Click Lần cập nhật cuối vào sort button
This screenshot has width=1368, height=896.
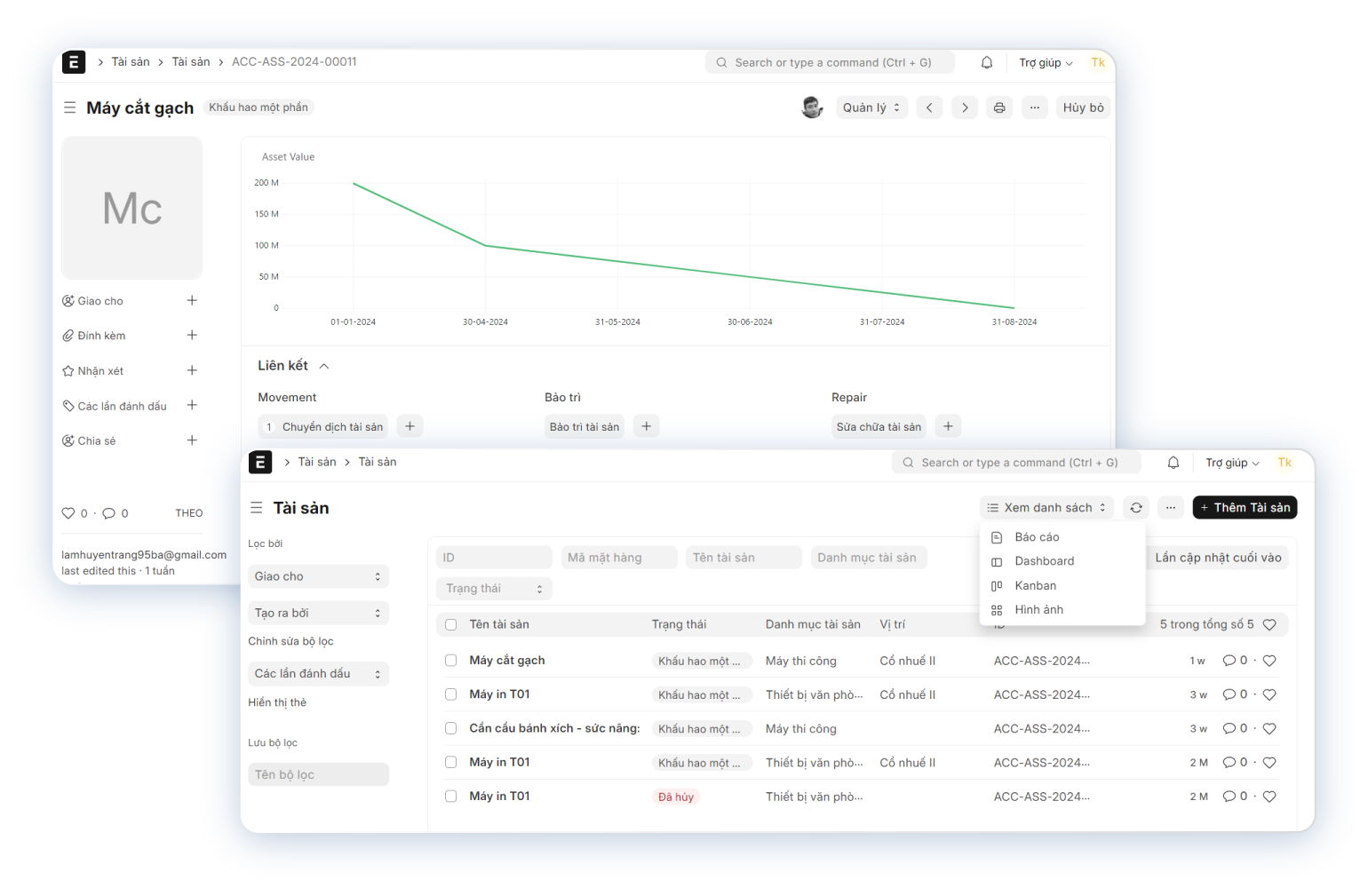1218,558
